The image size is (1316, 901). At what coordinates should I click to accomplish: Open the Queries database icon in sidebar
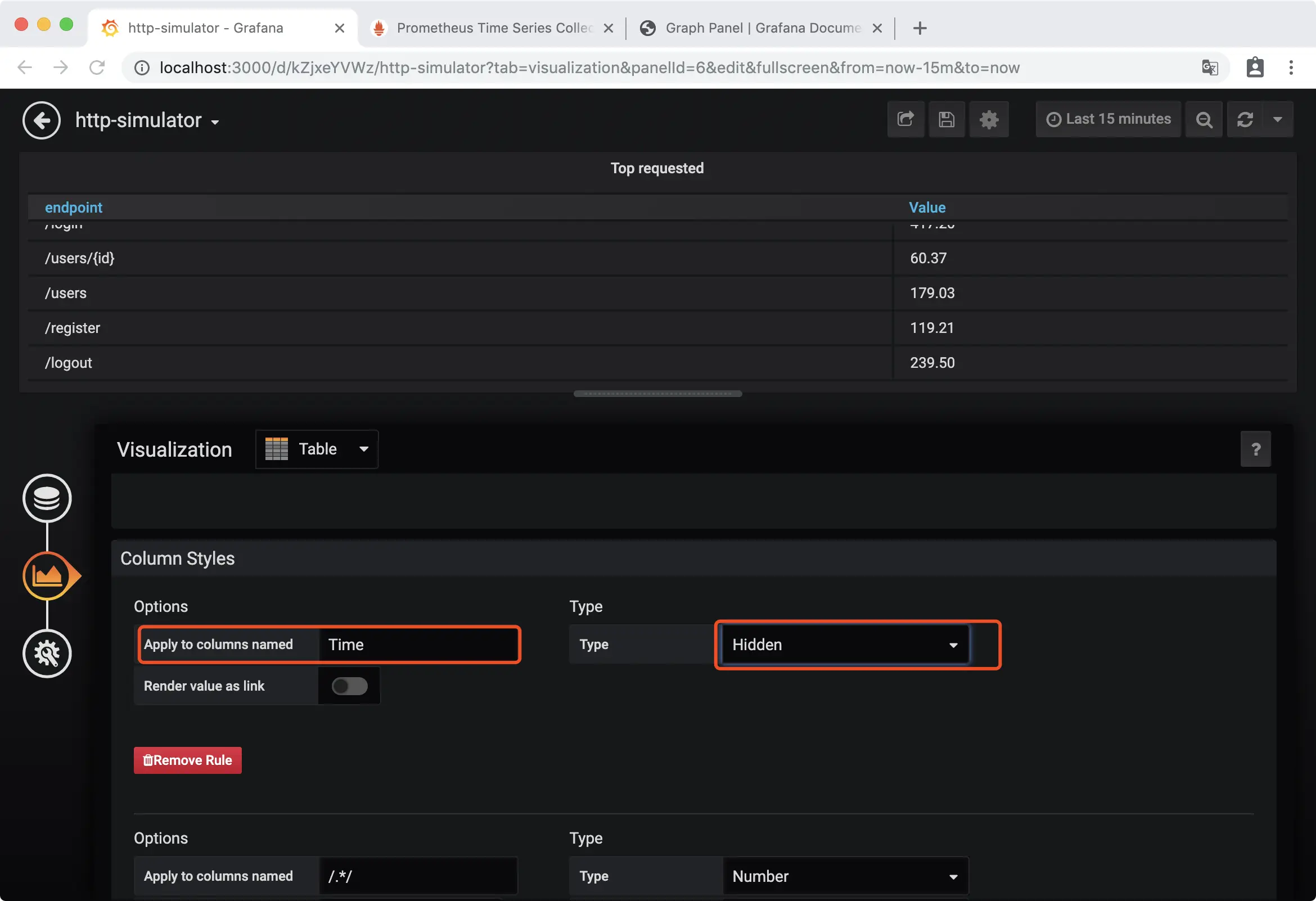47,498
